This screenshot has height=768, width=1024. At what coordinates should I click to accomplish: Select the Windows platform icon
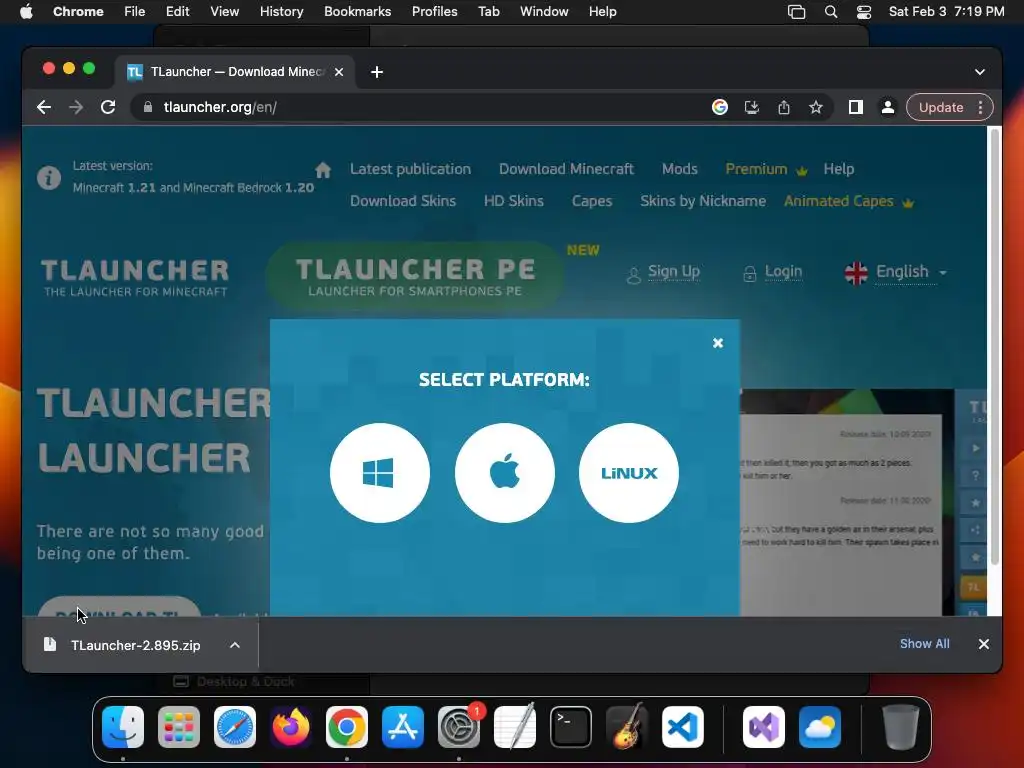tap(379, 473)
